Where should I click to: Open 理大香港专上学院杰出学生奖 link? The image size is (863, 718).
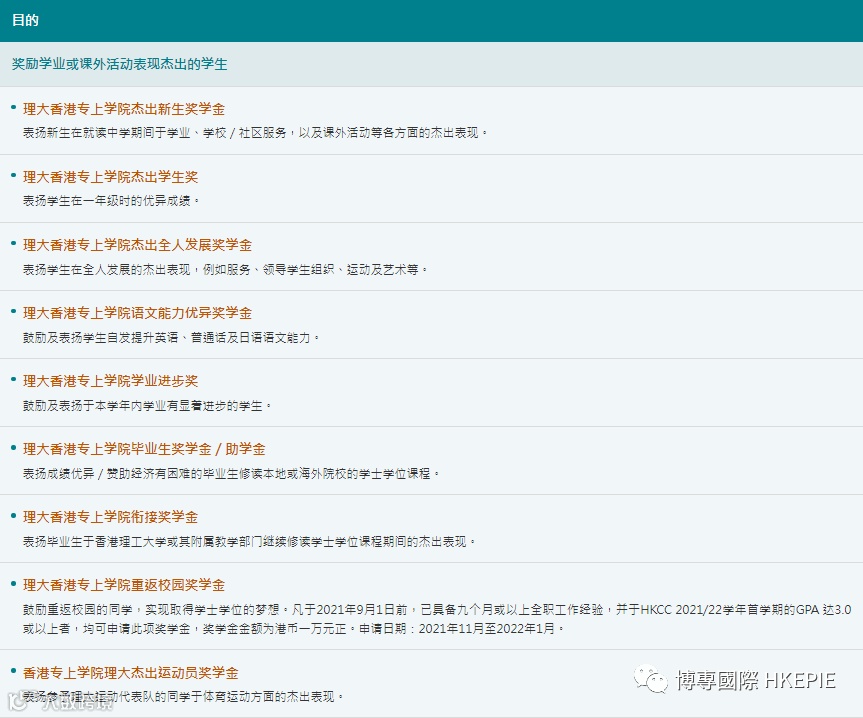click(x=110, y=177)
